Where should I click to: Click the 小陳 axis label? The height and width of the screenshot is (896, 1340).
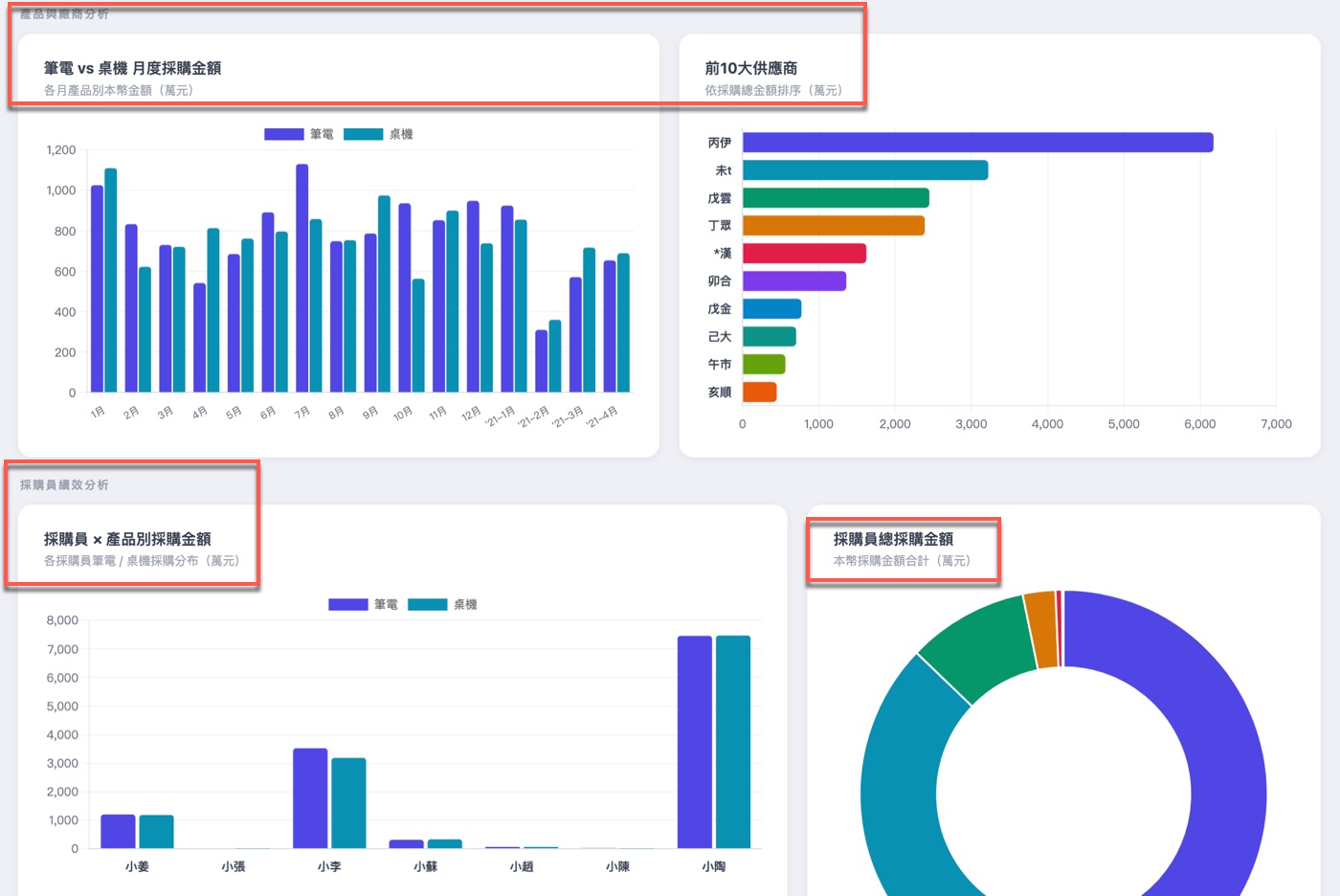coord(617,866)
